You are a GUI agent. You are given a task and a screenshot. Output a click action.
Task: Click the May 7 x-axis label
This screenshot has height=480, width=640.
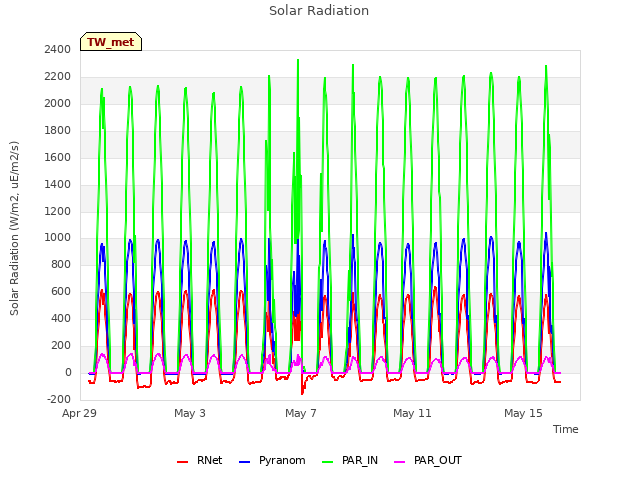pos(301,413)
